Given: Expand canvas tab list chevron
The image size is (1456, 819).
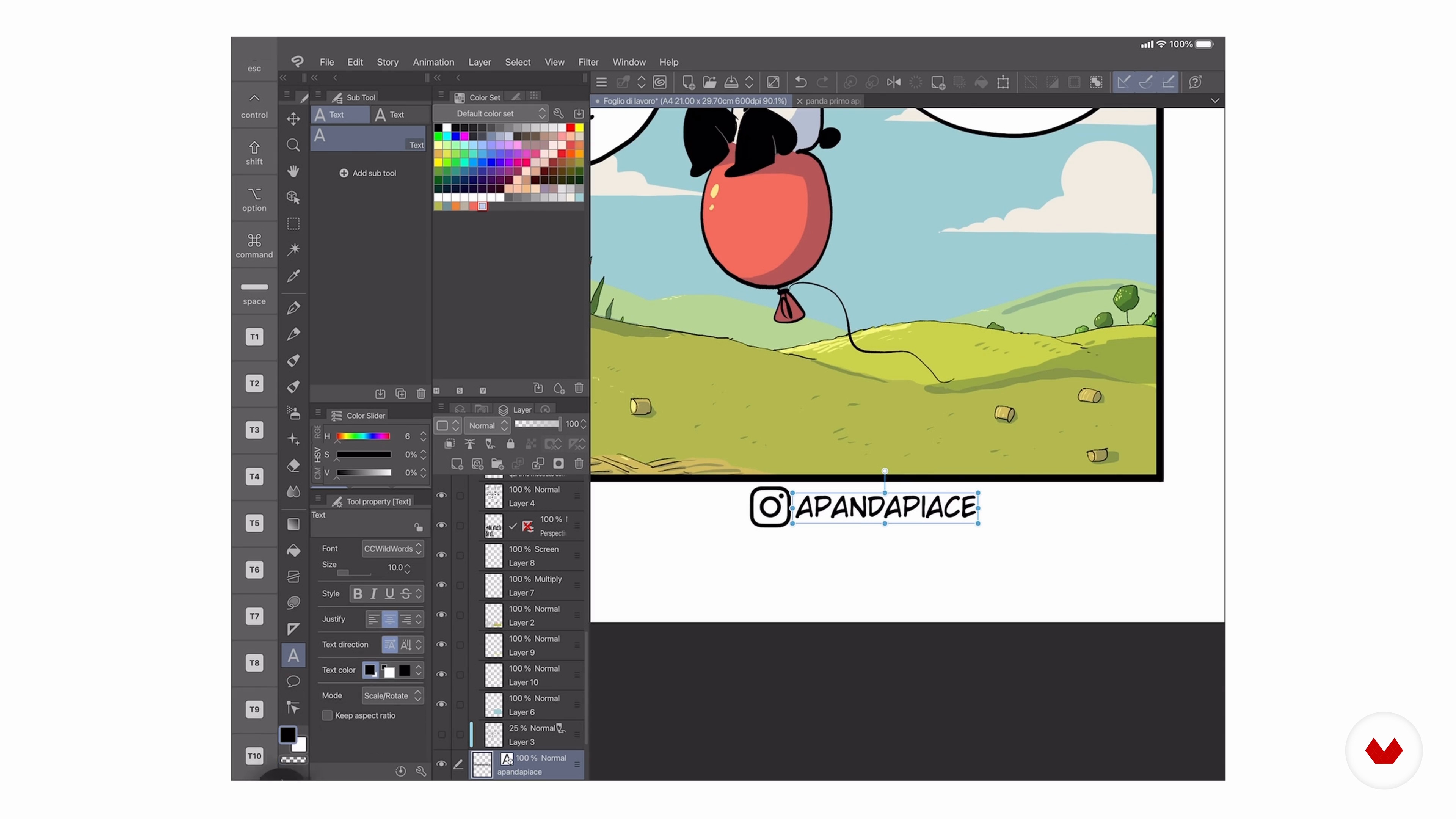Looking at the screenshot, I should click(x=1214, y=100).
